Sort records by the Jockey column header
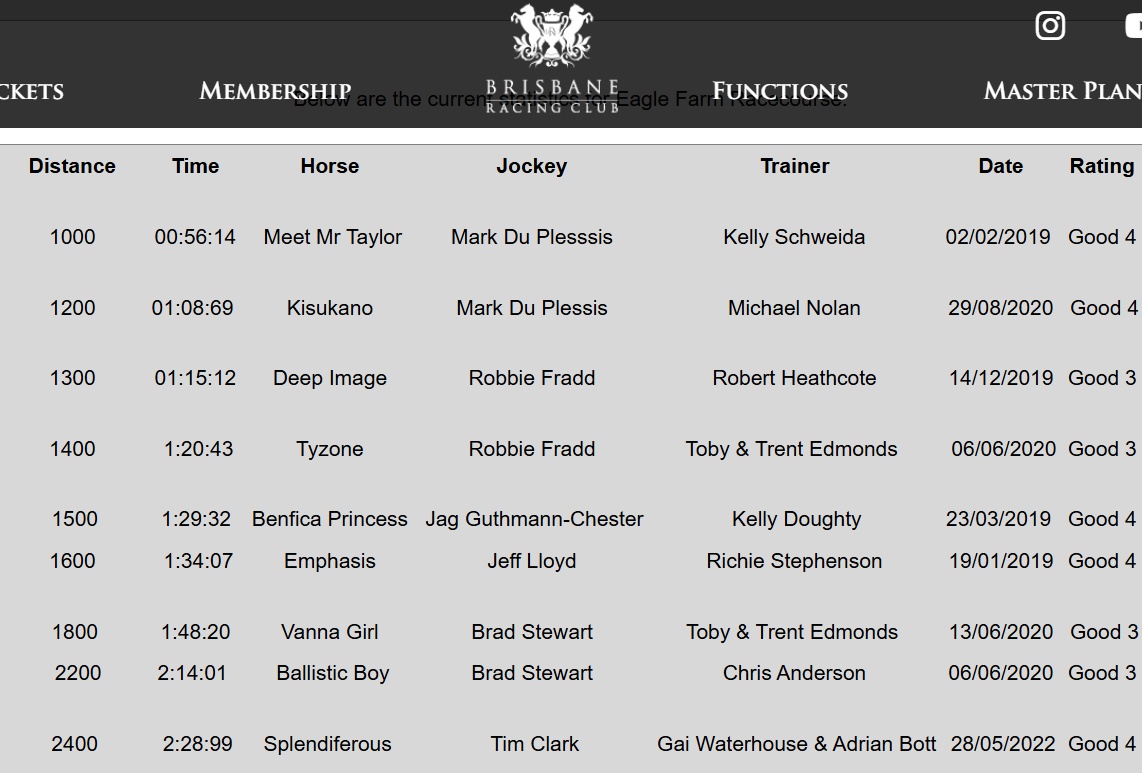Screen dimensions: 1142x773 pyautogui.click(x=531, y=166)
